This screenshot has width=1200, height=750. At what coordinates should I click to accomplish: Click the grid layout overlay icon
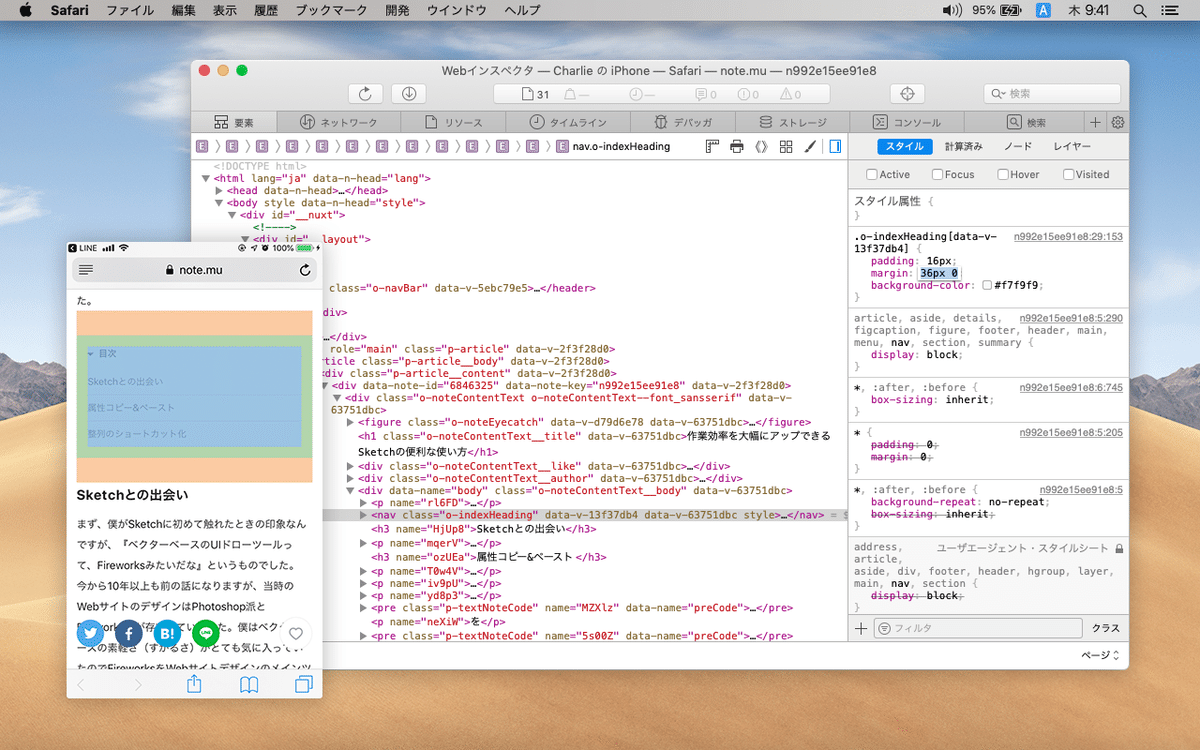click(786, 147)
